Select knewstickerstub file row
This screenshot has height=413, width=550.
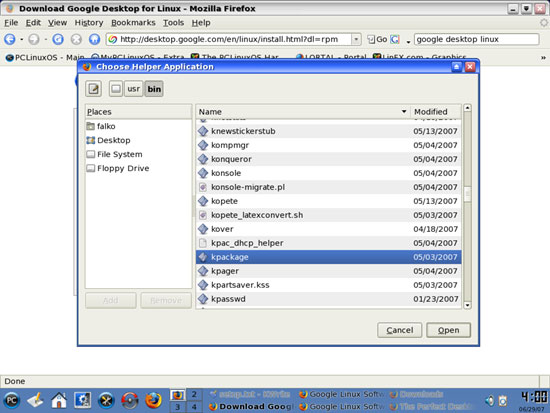click(329, 131)
